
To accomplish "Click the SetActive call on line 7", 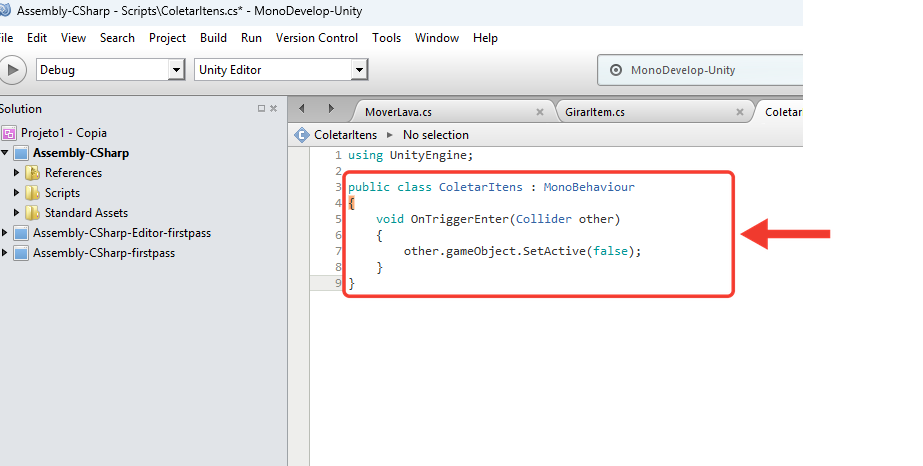I will [554, 251].
